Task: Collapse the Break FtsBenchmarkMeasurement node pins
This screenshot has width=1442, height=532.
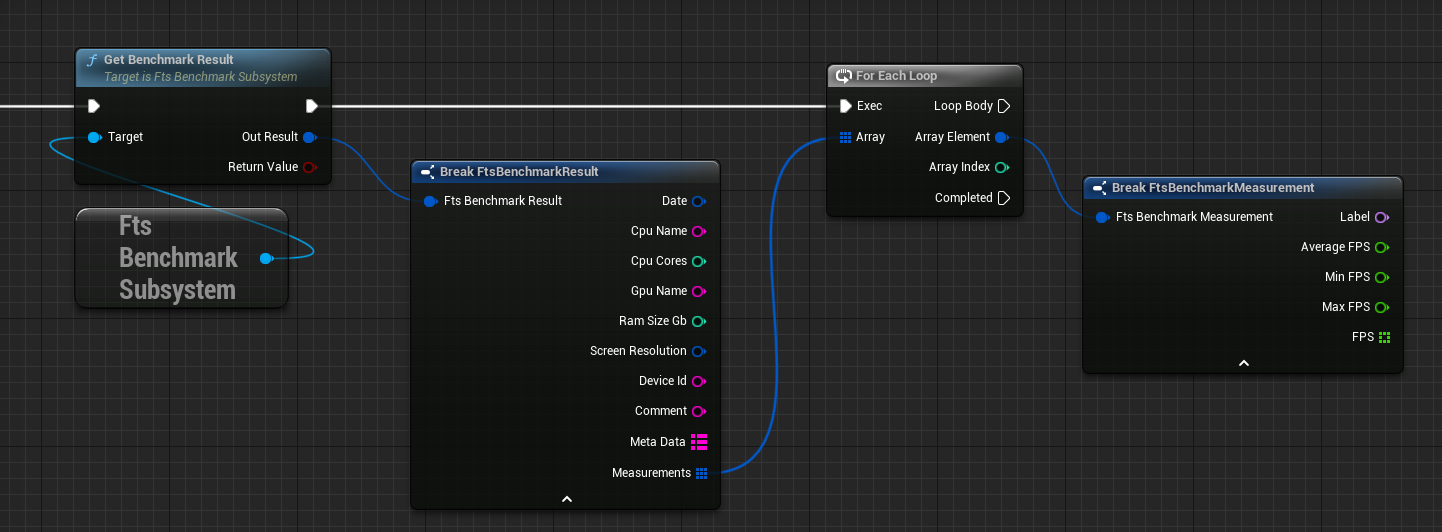Action: coord(1243,363)
